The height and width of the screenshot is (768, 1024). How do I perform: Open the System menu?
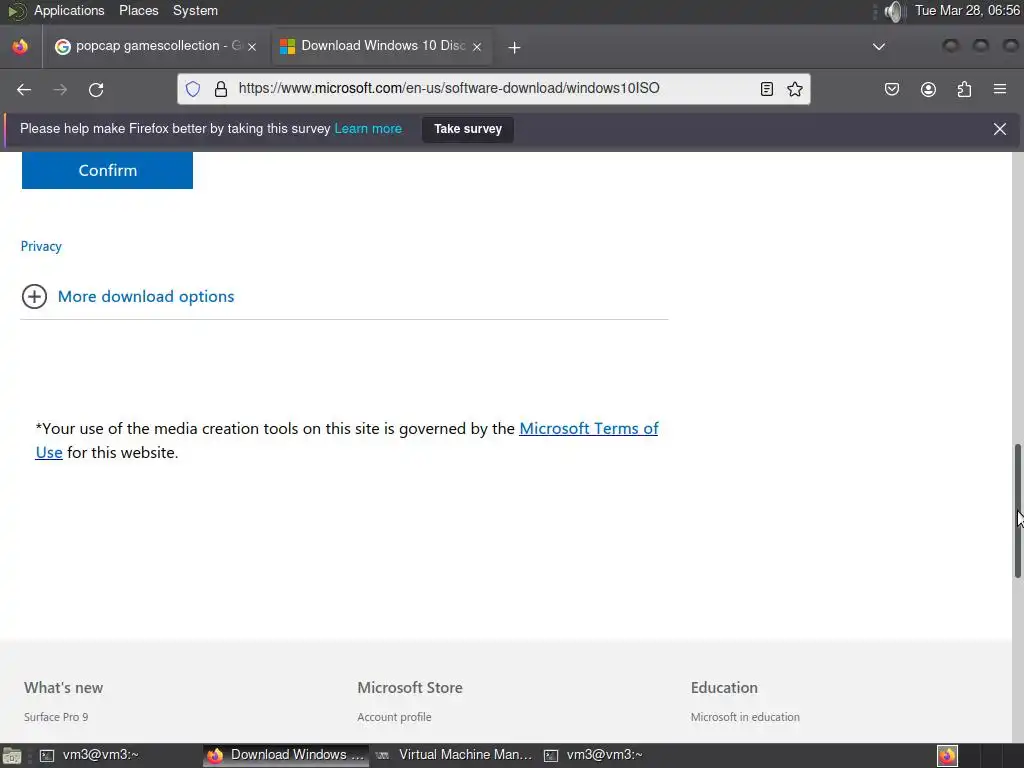tap(195, 11)
